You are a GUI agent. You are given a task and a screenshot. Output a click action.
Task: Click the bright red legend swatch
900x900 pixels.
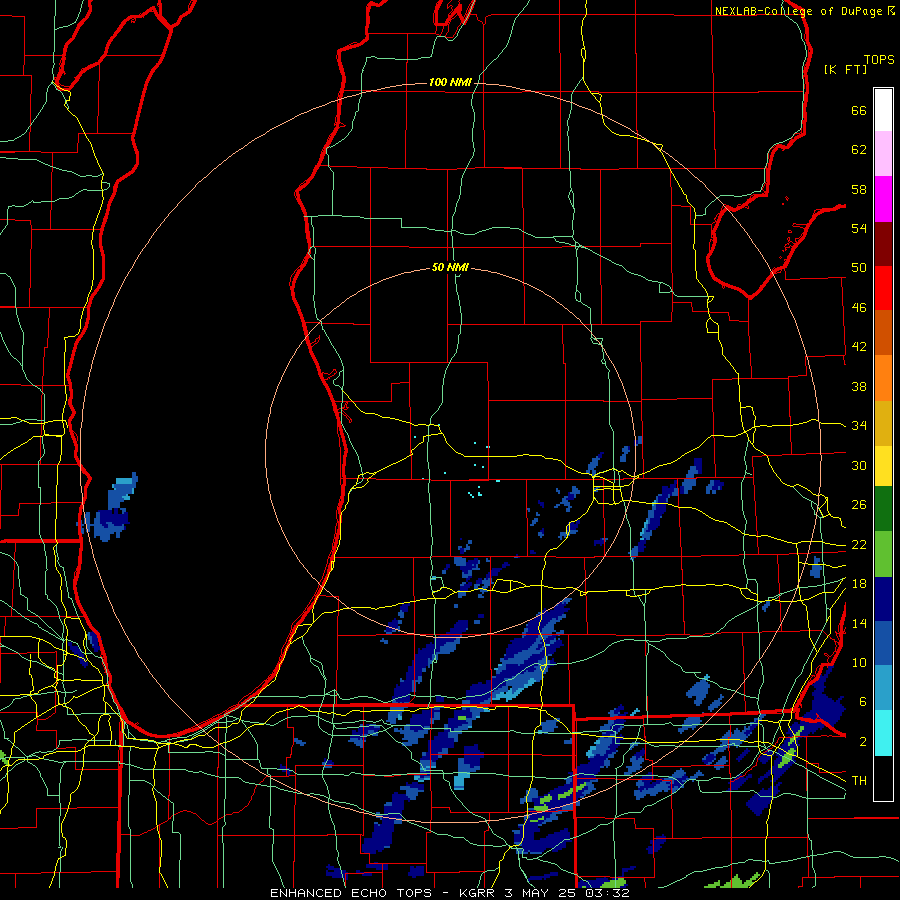pos(883,288)
